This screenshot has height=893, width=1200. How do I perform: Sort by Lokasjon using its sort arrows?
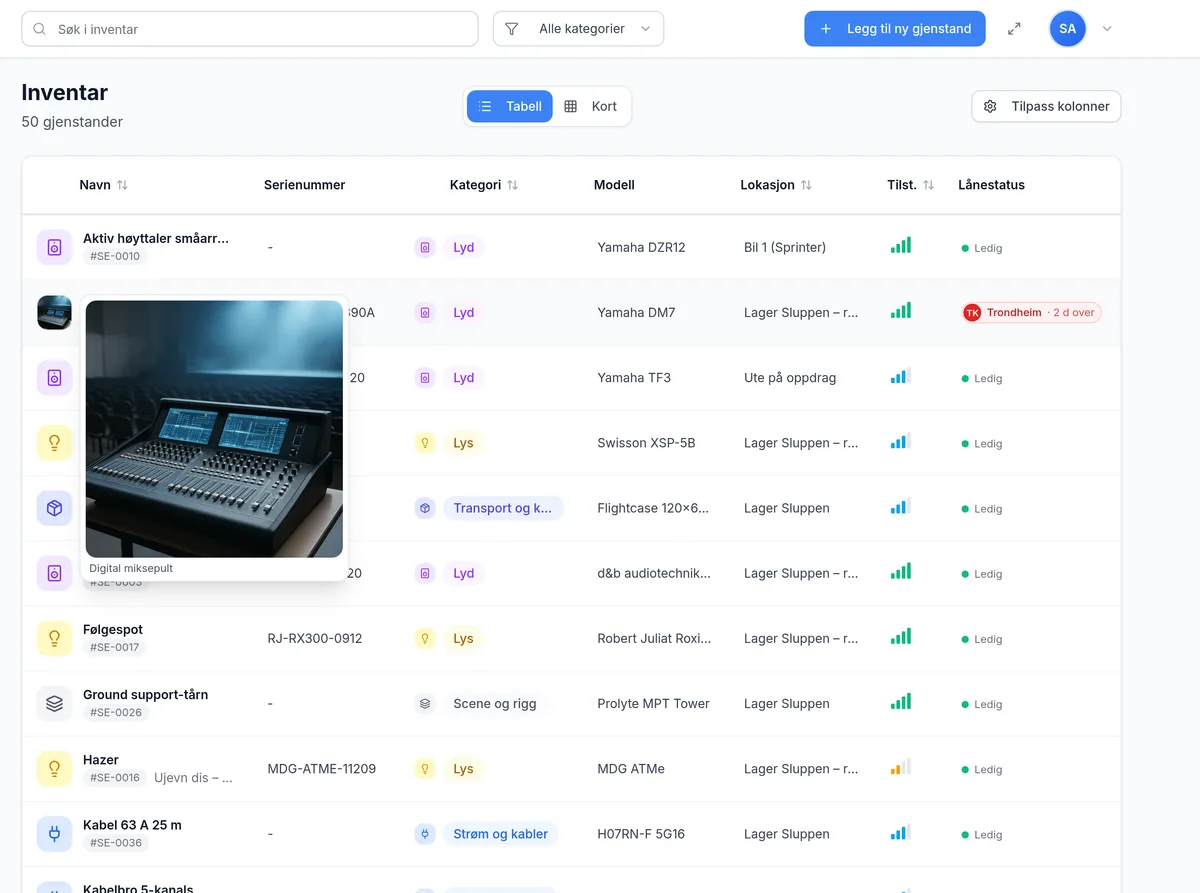pyautogui.click(x=806, y=185)
